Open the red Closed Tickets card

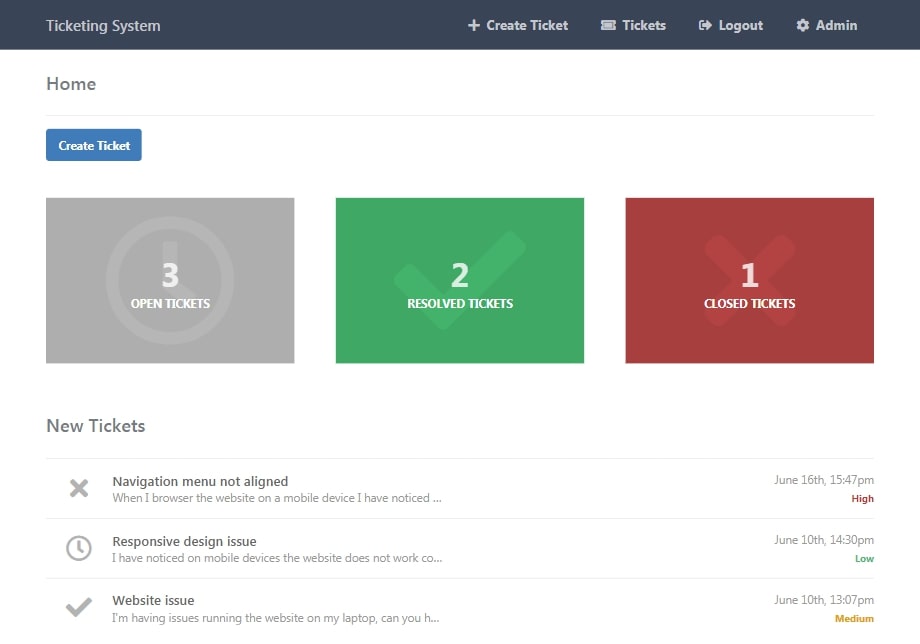749,280
